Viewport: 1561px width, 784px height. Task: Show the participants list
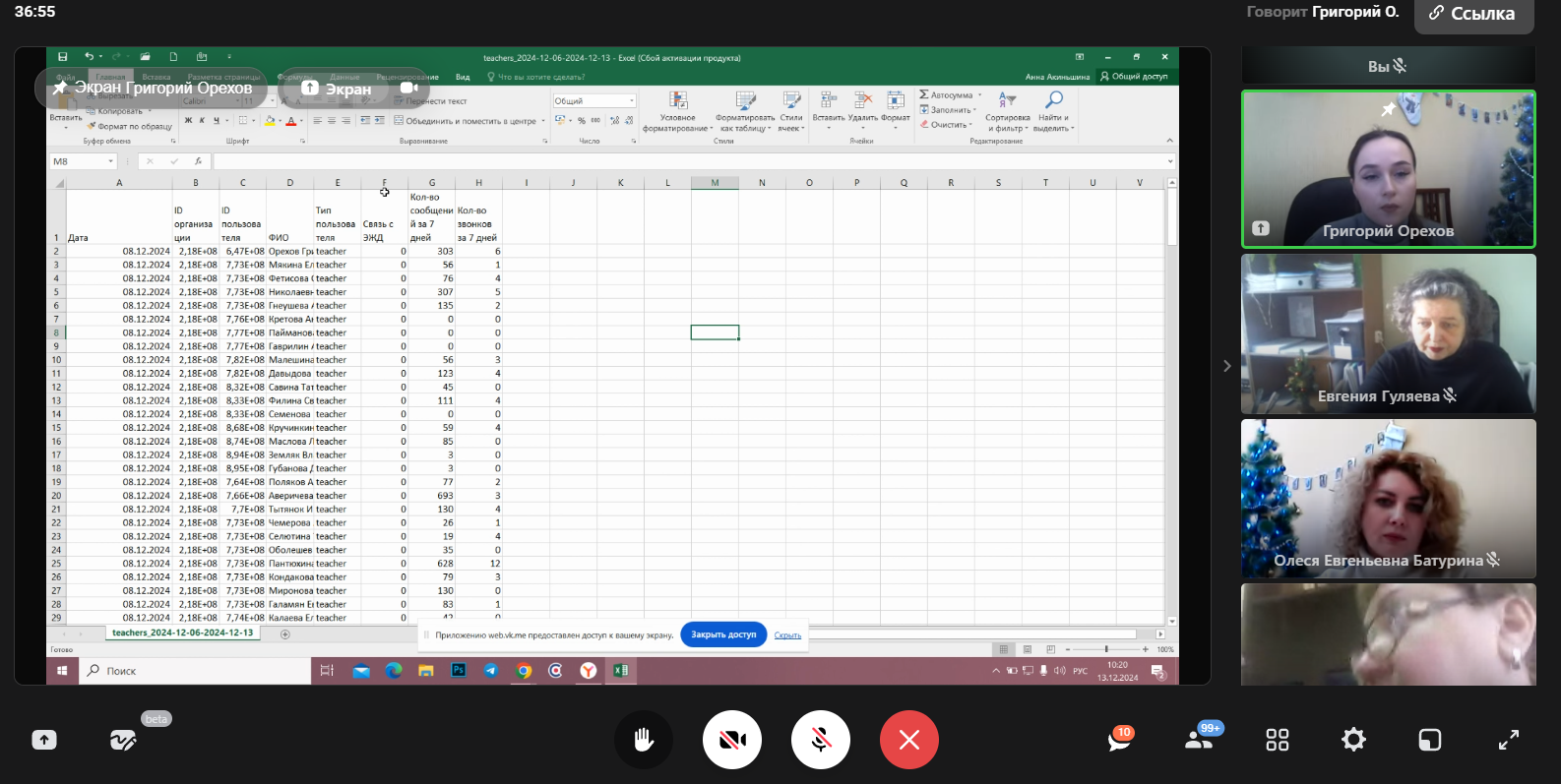click(1199, 740)
